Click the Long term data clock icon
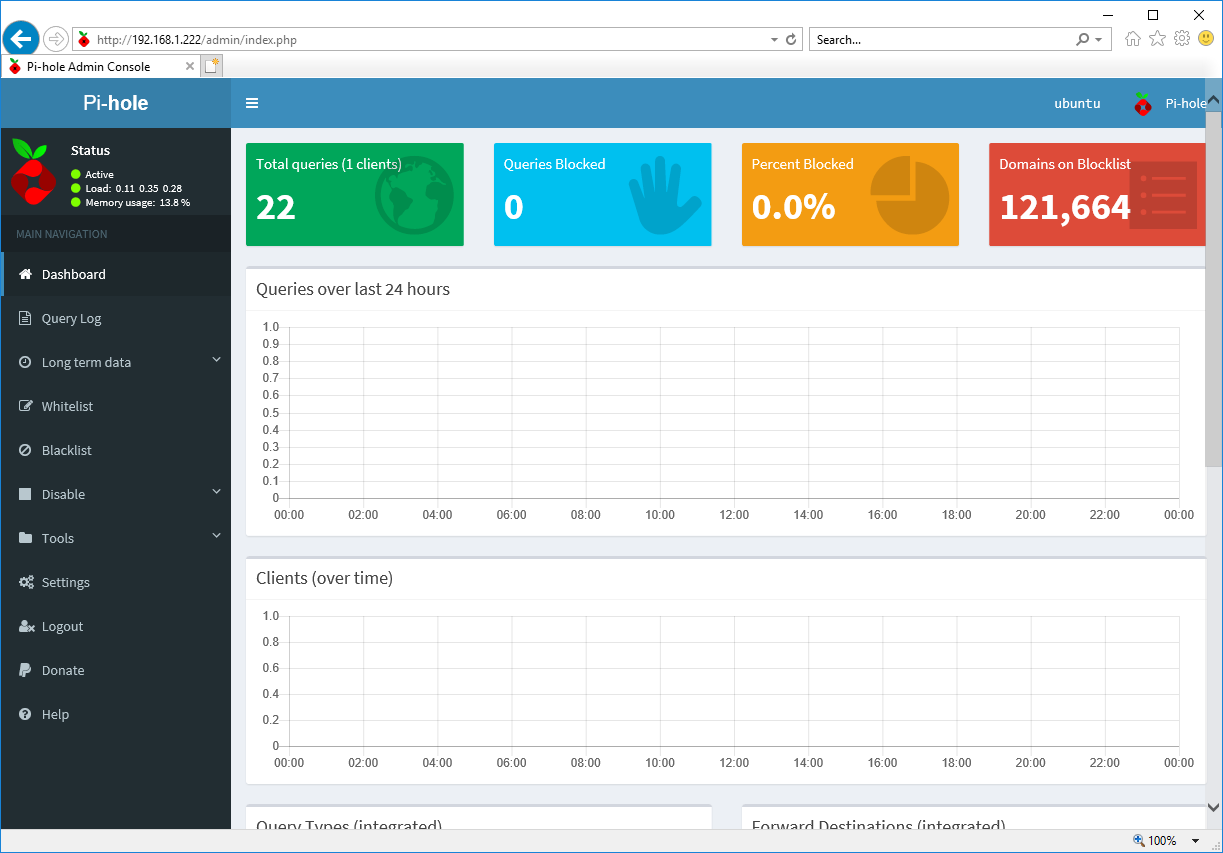The width and height of the screenshot is (1223, 853). (x=25, y=362)
